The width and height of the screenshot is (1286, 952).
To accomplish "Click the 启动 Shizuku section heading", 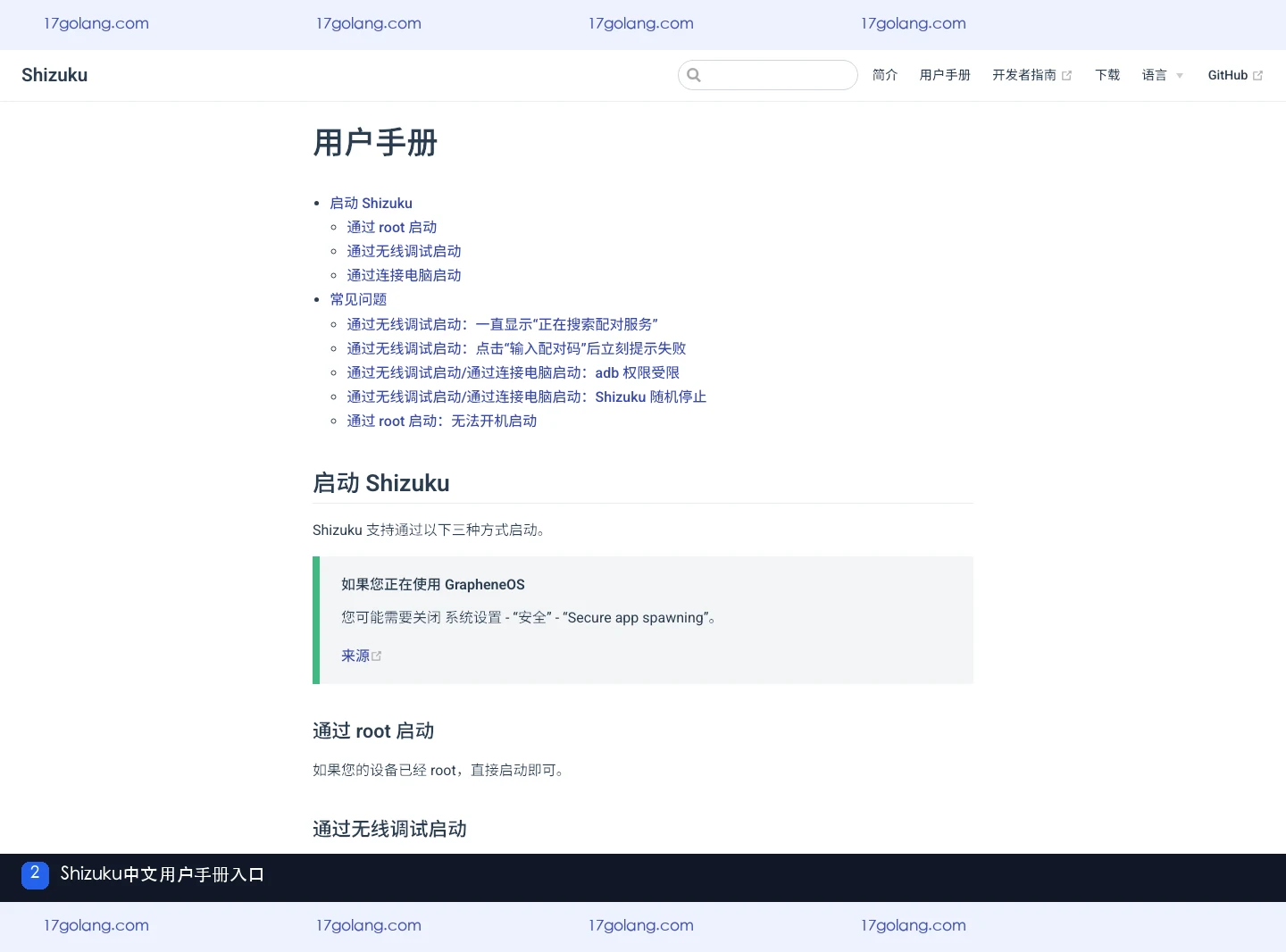I will tap(381, 483).
